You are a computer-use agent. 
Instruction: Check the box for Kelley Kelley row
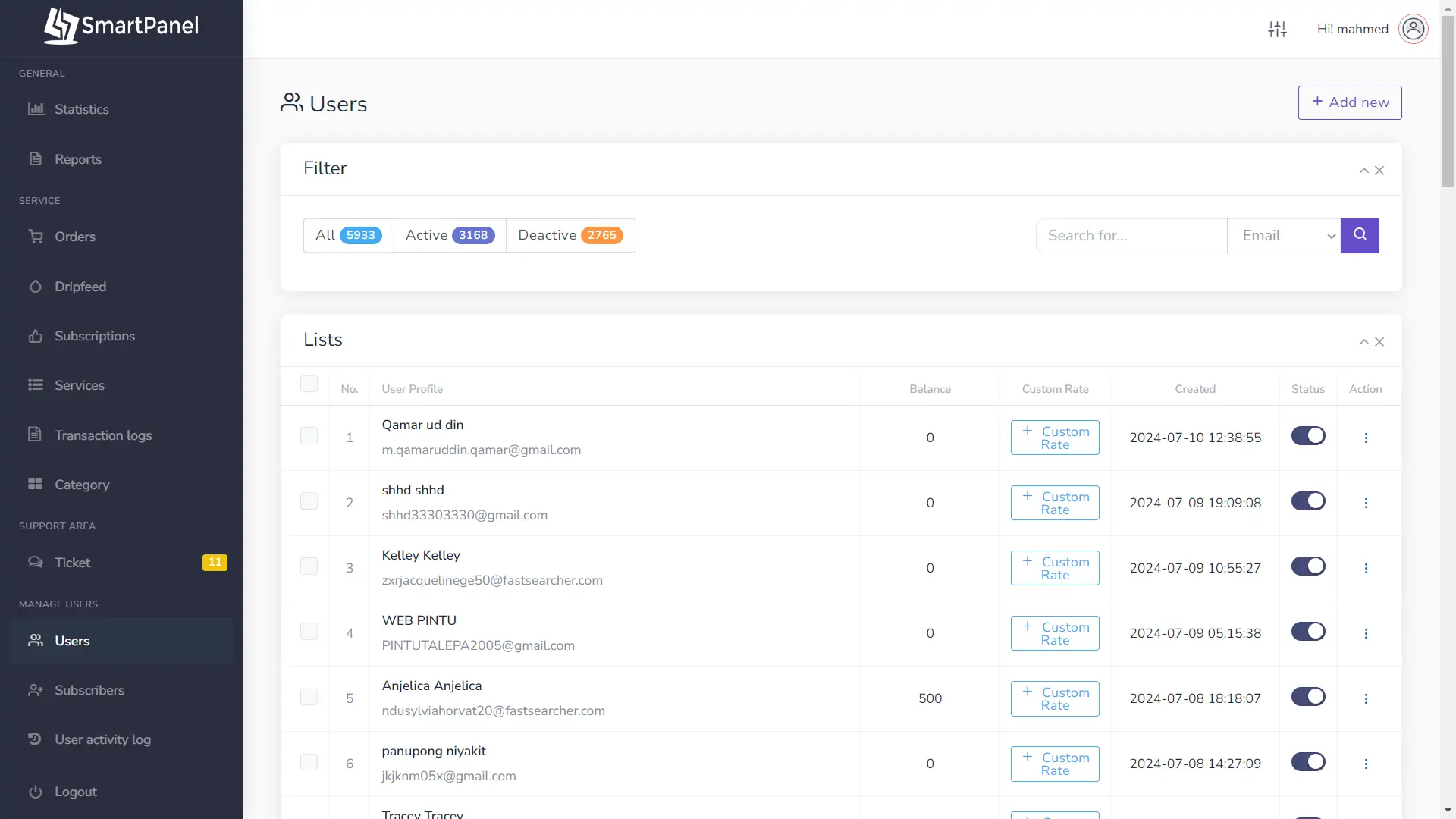pyautogui.click(x=309, y=566)
